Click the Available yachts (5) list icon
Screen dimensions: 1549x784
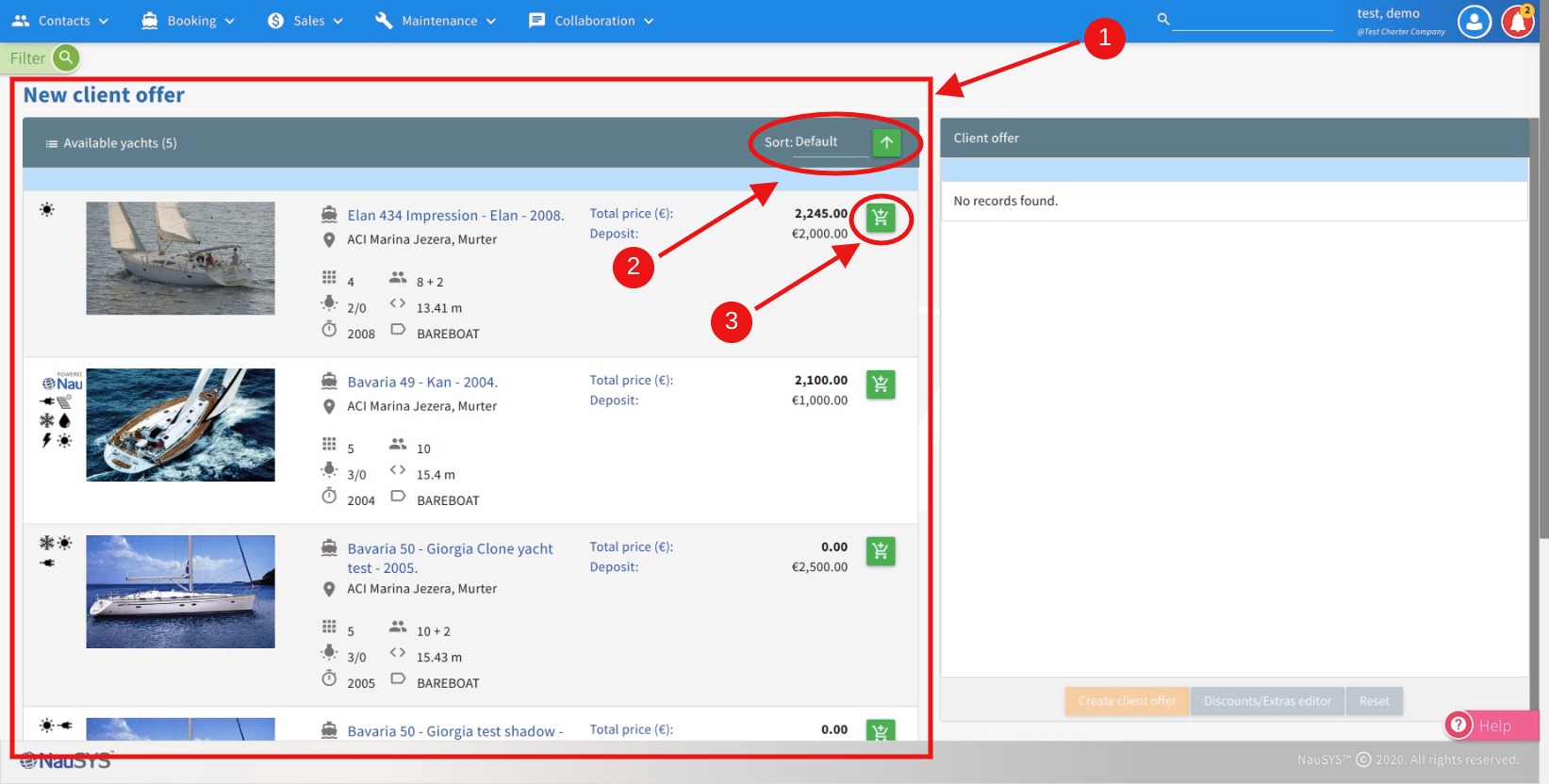pyautogui.click(x=52, y=144)
